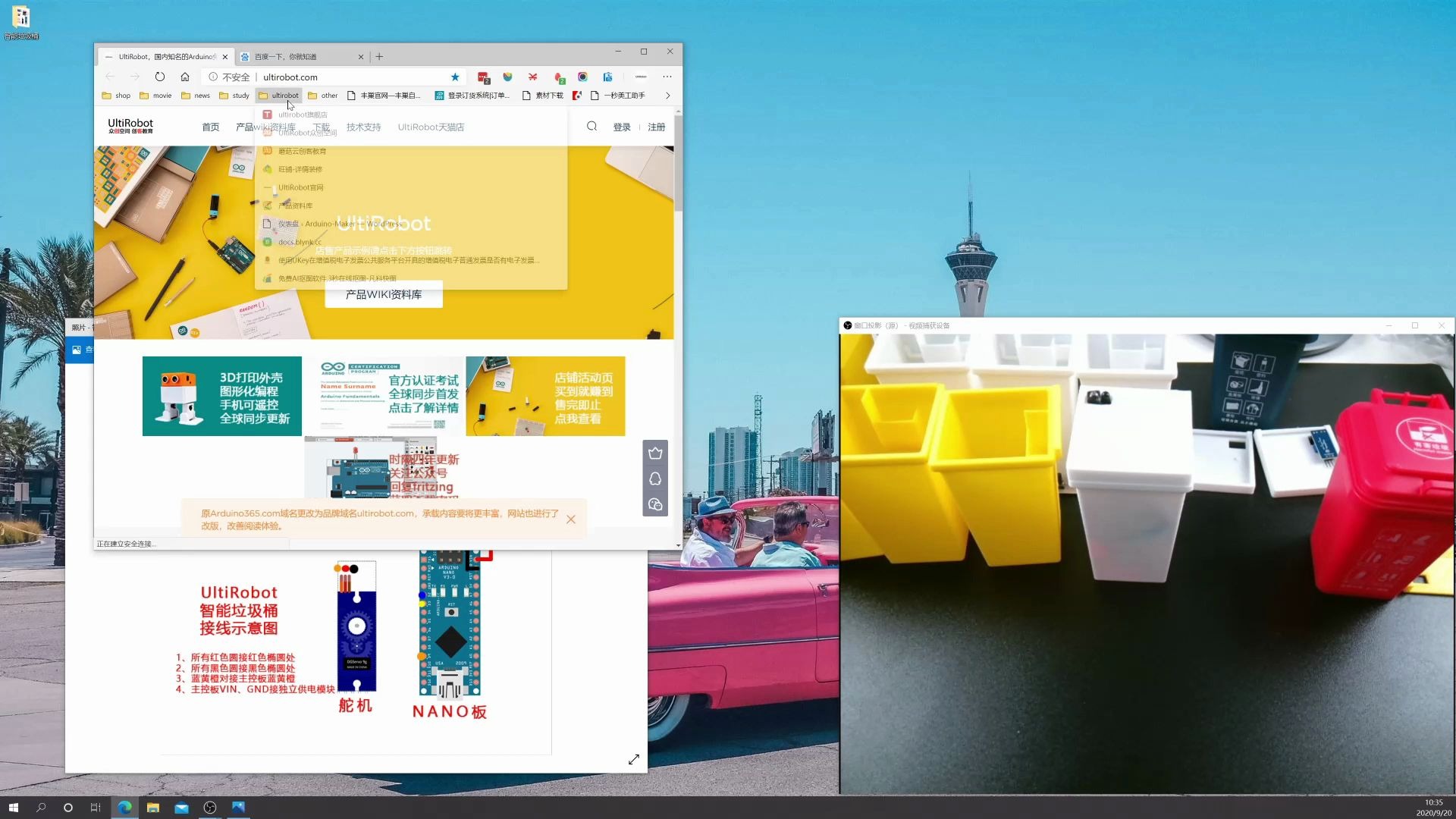
Task: Click the 登录 login link
Action: tap(622, 127)
